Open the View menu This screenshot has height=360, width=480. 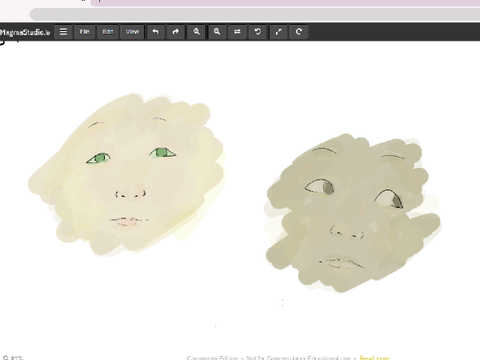(132, 32)
